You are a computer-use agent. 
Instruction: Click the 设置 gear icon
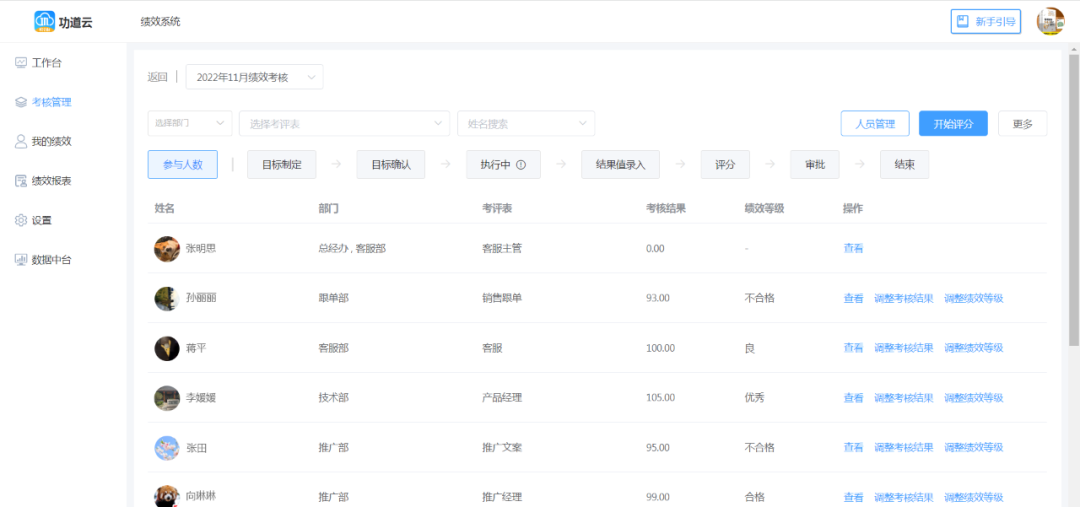[x=21, y=220]
